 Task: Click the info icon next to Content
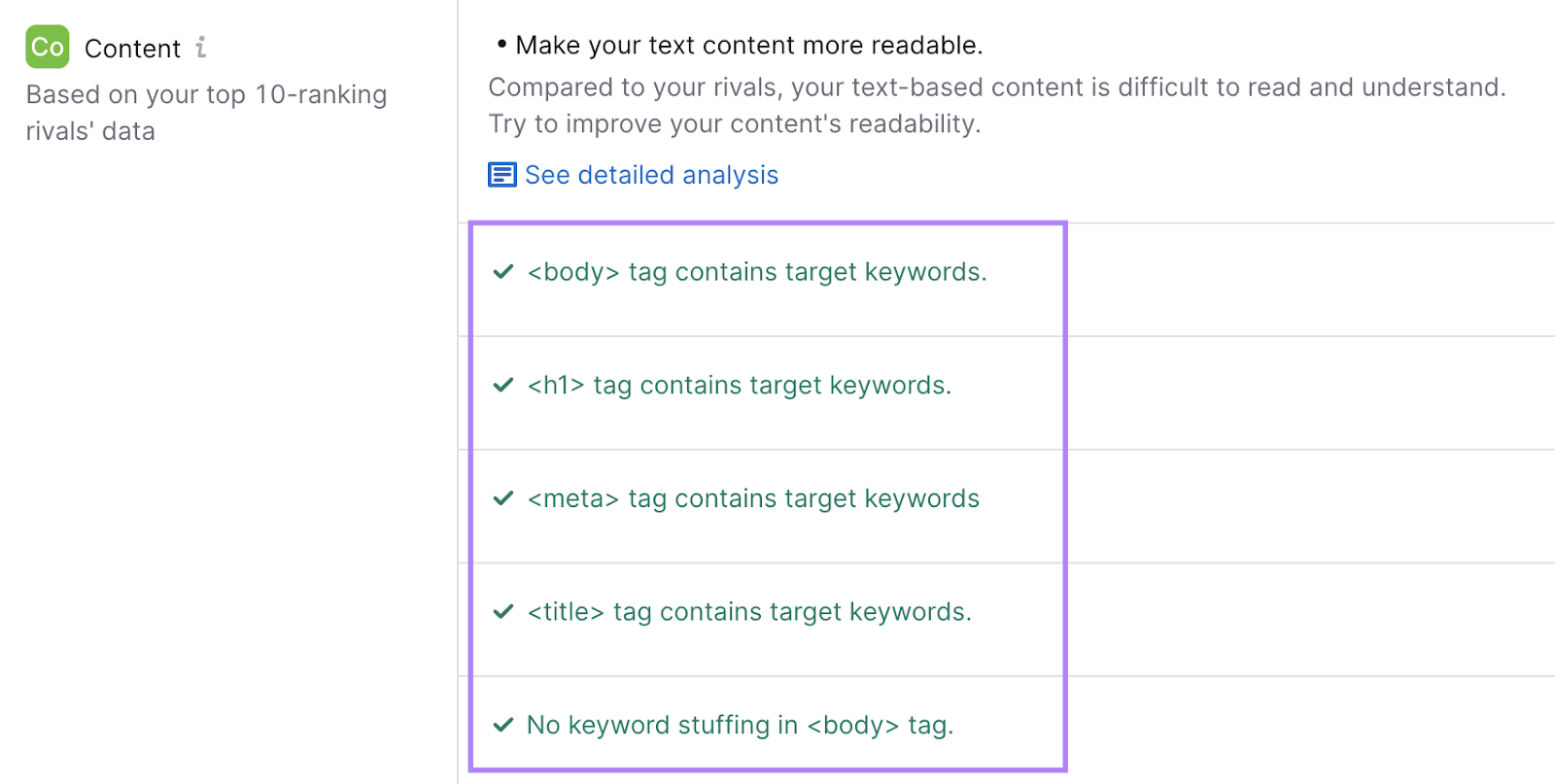pos(201,47)
